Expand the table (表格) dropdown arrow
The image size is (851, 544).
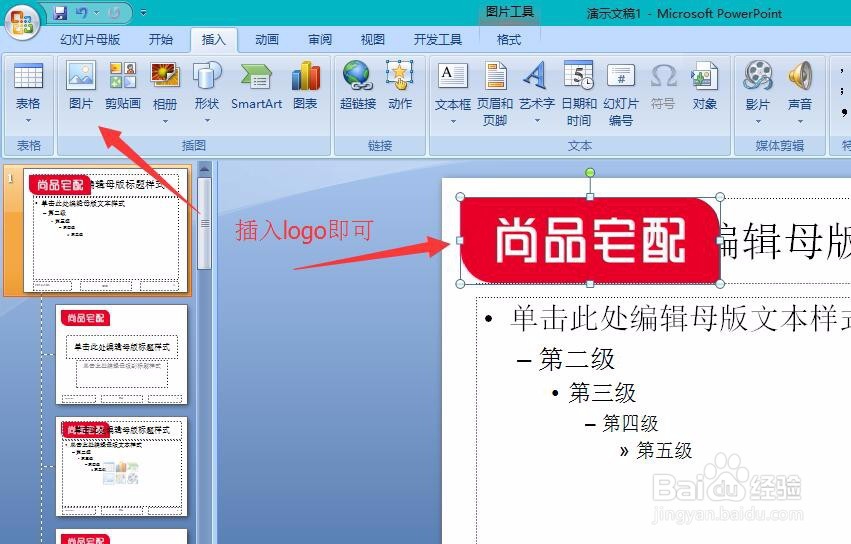coord(28,121)
